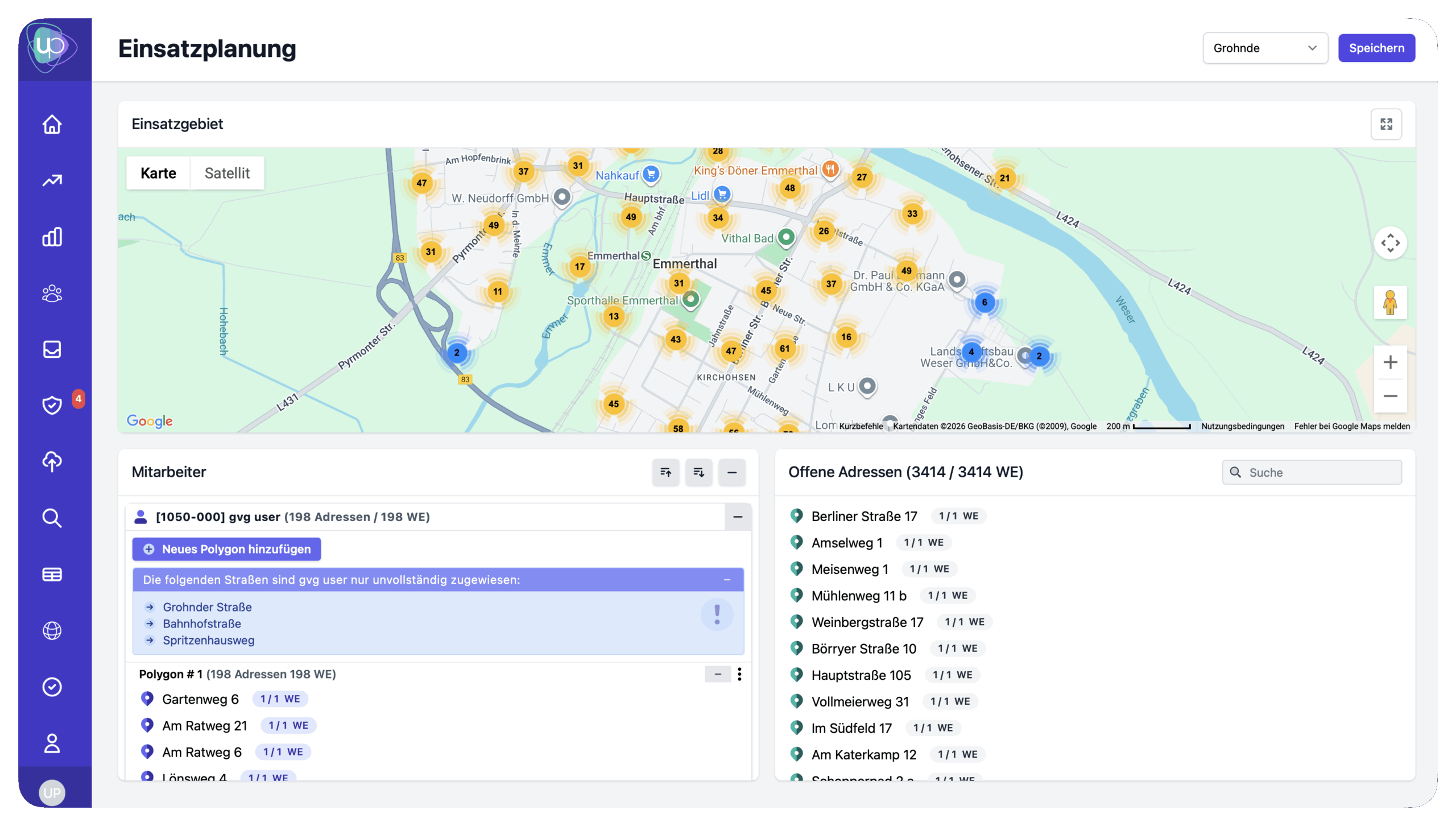Click the Speichern button
This screenshot has width=1456, height=826.
(x=1376, y=48)
